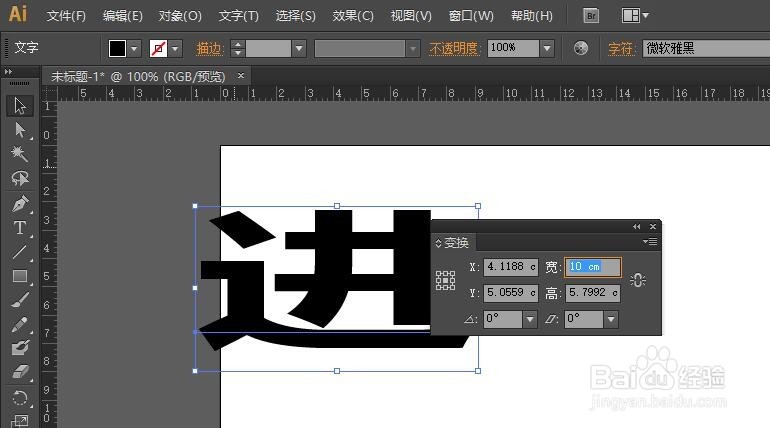Viewport: 770px width, 428px height.
Task: Select the Pen tool
Action: point(20,203)
